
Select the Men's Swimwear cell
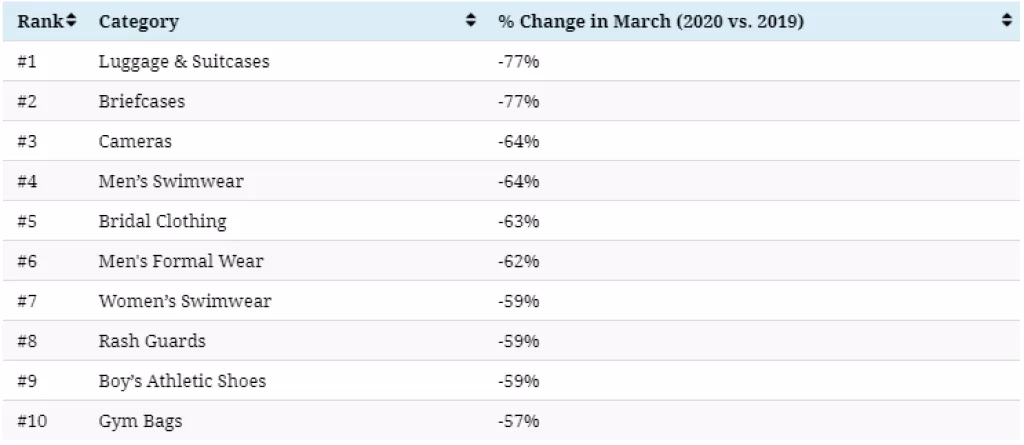pyautogui.click(x=171, y=182)
